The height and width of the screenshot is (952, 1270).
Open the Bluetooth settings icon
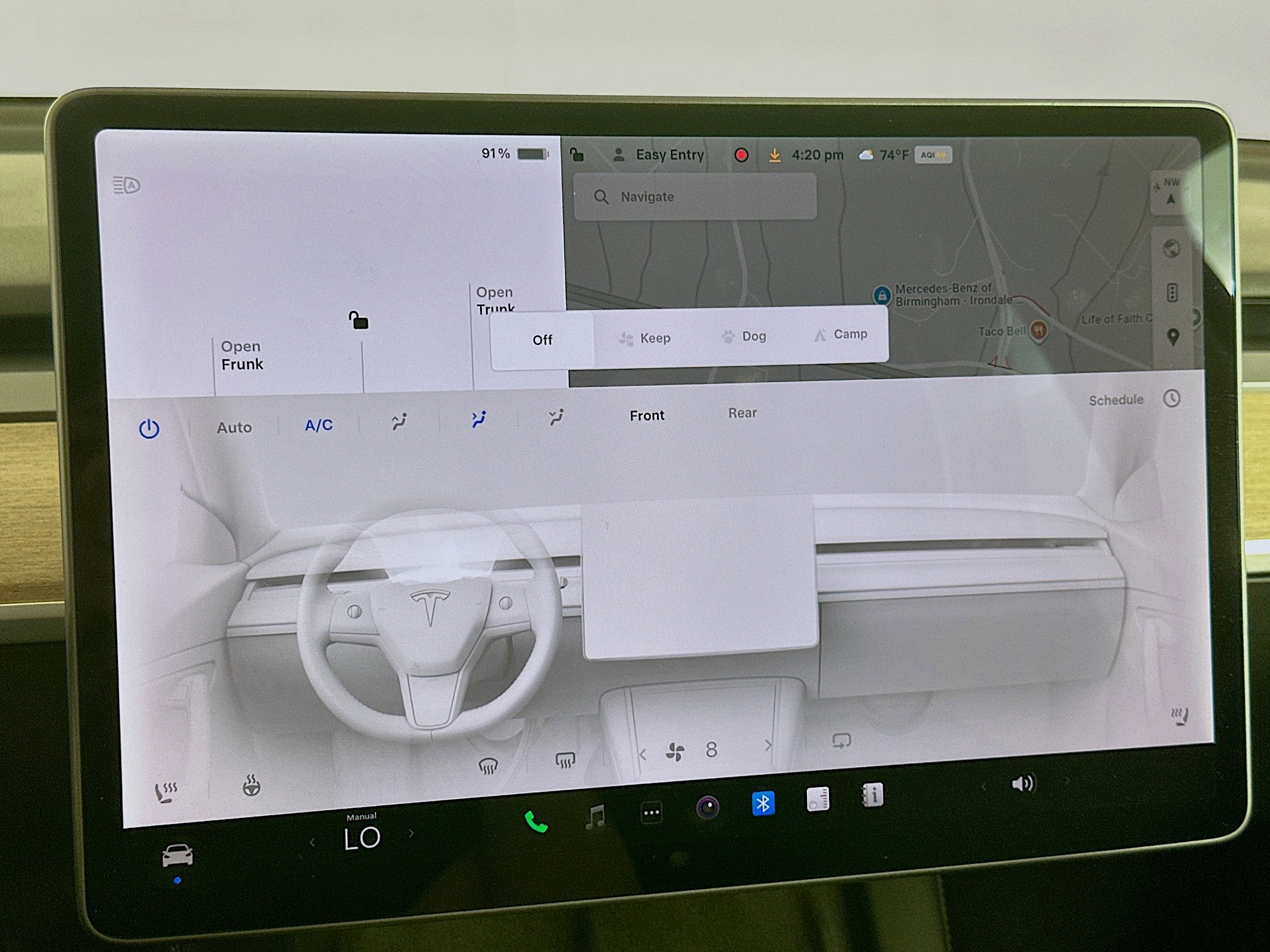(x=764, y=803)
